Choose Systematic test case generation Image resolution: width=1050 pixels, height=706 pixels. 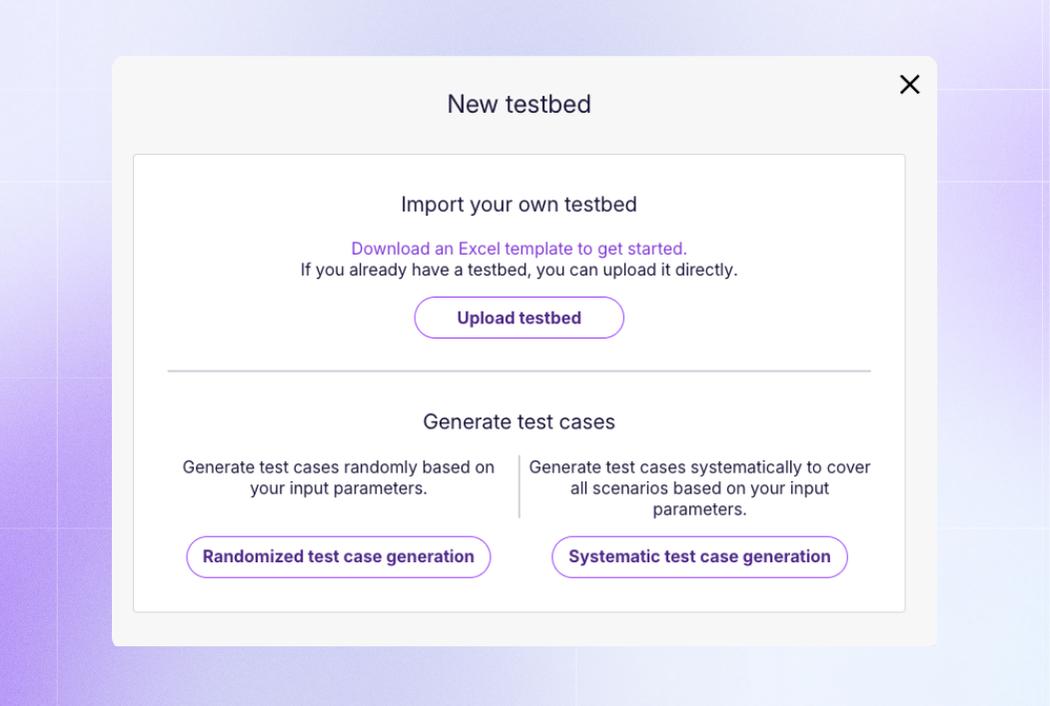(x=699, y=557)
